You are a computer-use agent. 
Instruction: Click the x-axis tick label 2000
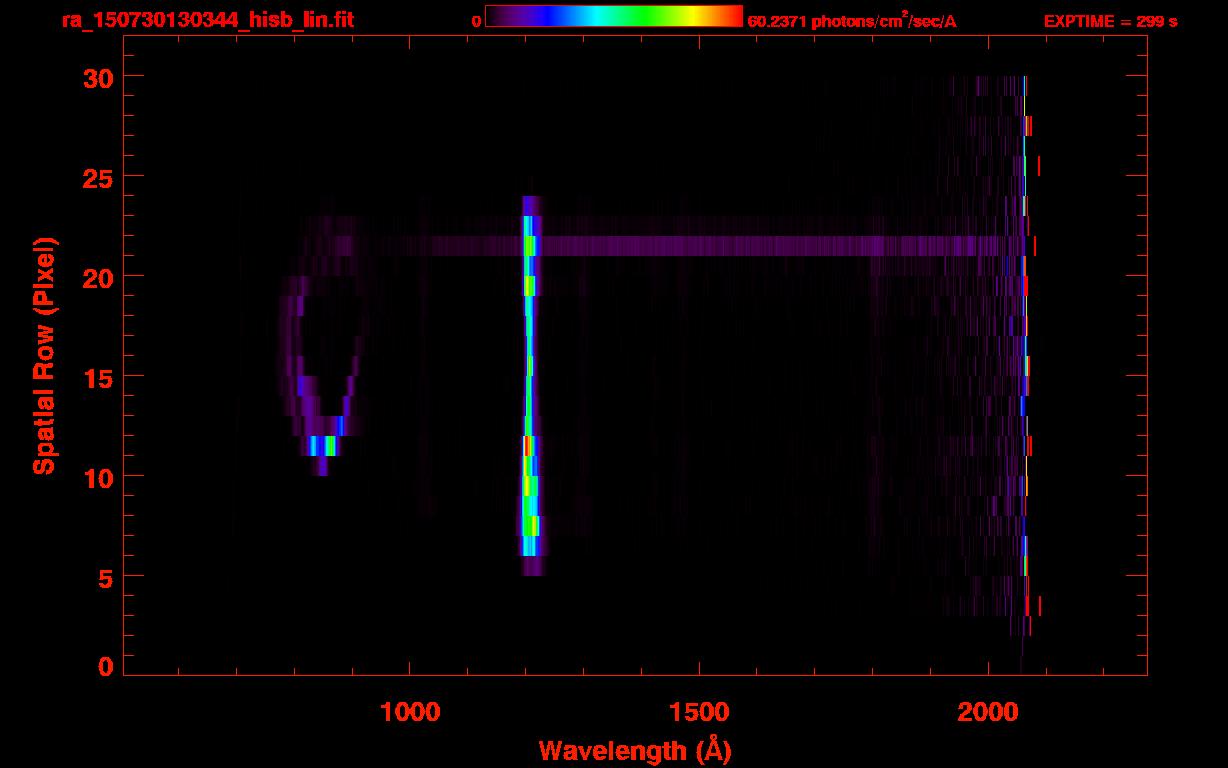pos(988,713)
